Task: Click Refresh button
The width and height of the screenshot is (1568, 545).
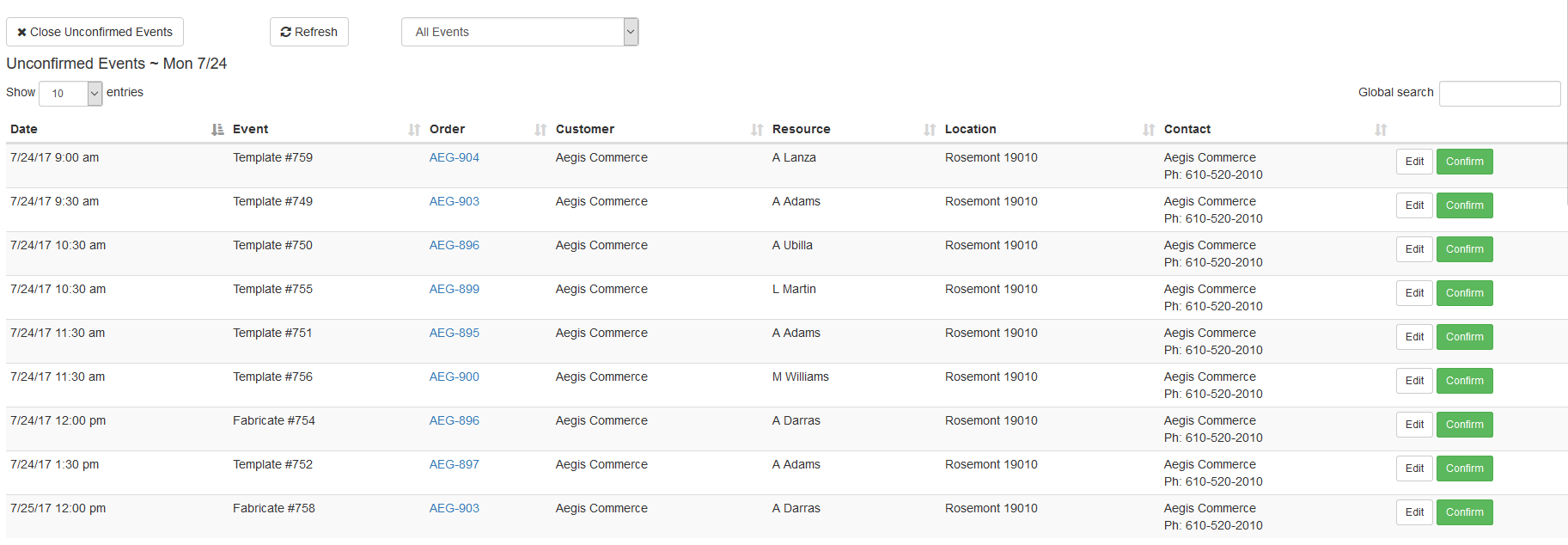Action: [308, 32]
